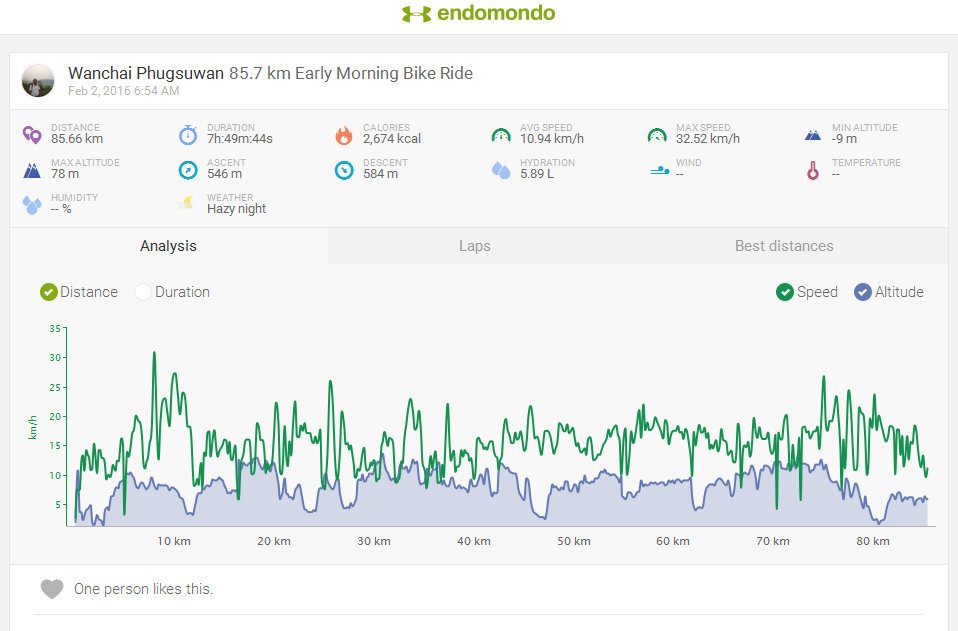Click the max speed gauge icon
Viewport: 958px width, 631px height.
(x=657, y=135)
